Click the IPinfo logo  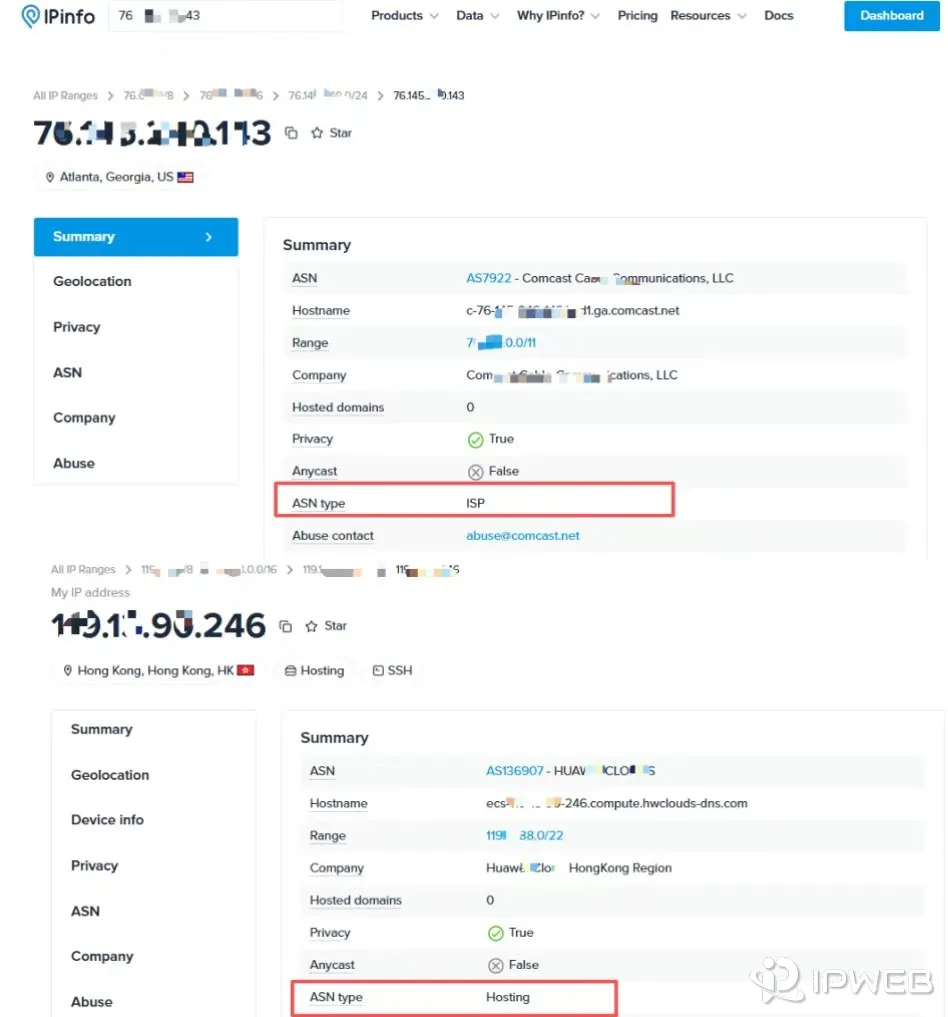[56, 16]
